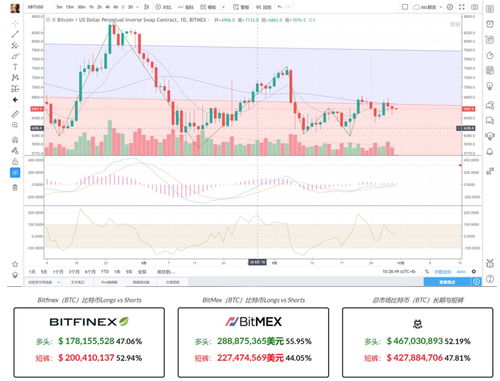Select the trend line drawing tool
Viewport: 500px width, 381px height.
coord(15,34)
